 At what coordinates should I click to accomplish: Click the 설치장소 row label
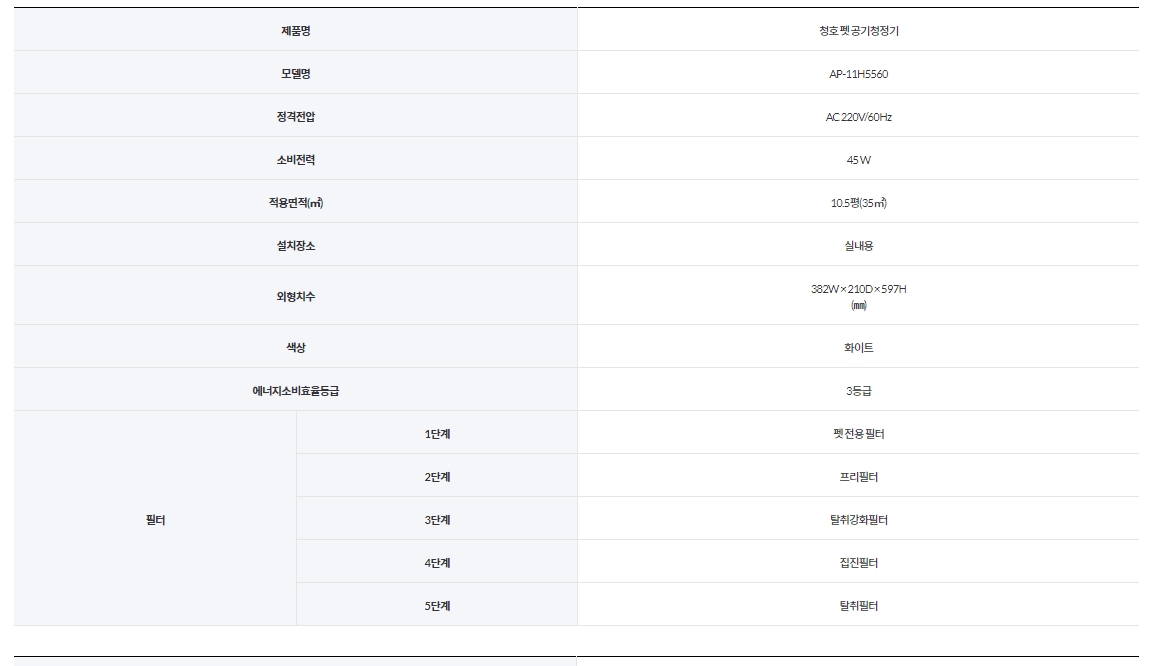pos(295,245)
